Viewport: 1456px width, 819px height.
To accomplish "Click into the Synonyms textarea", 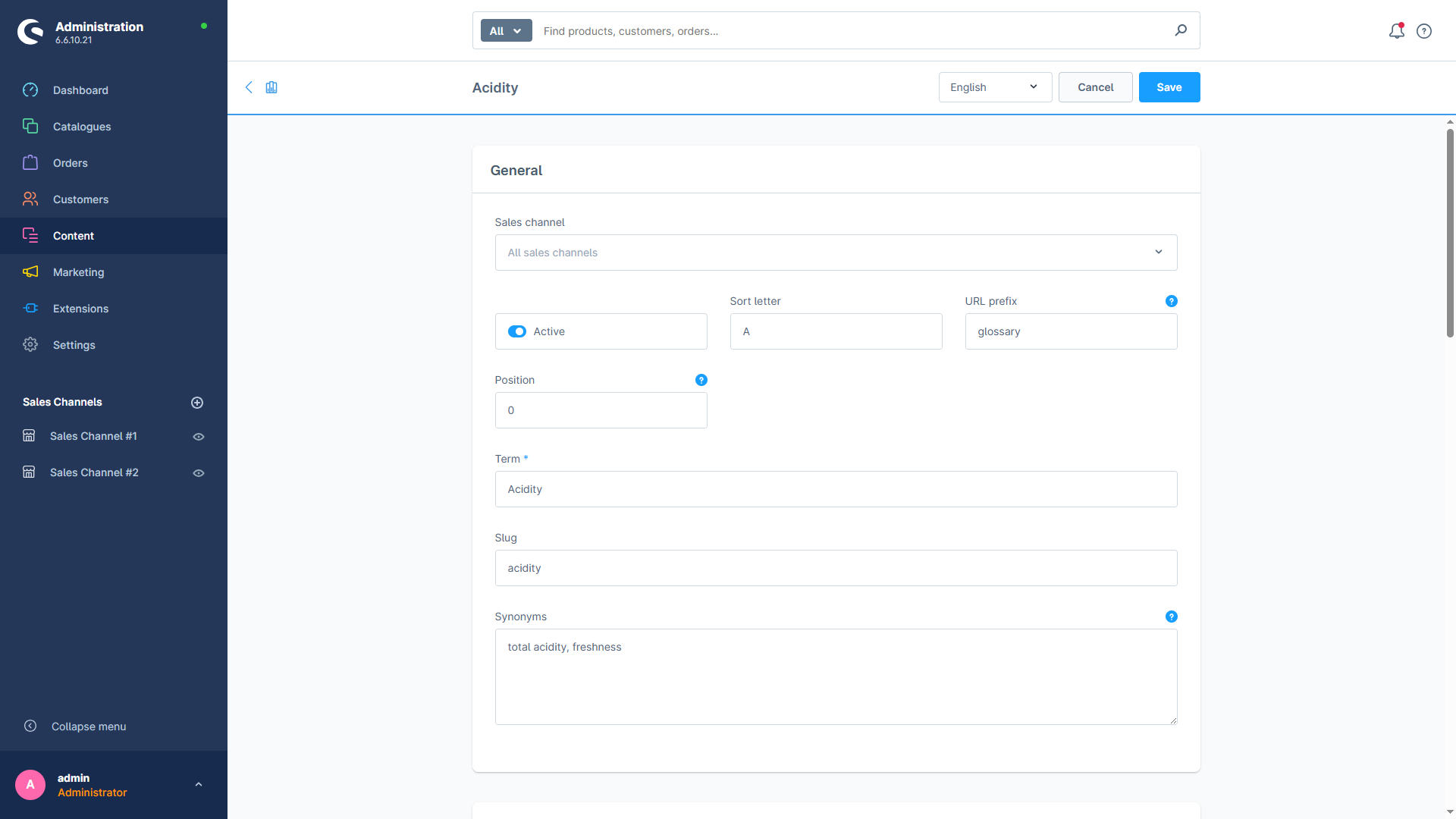I will (x=836, y=676).
